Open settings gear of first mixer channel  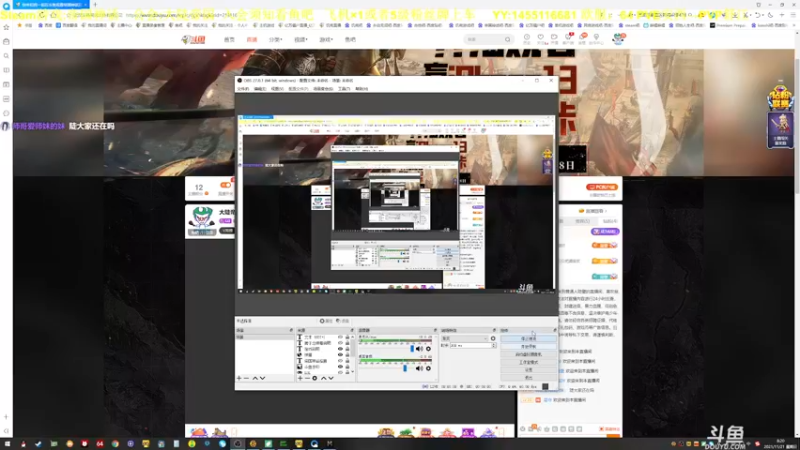point(428,349)
